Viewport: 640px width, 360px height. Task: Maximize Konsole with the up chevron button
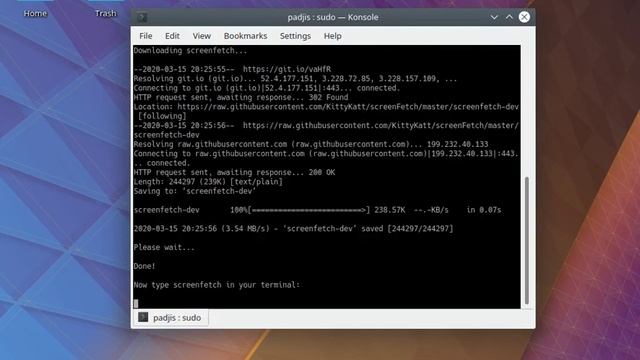tap(509, 17)
